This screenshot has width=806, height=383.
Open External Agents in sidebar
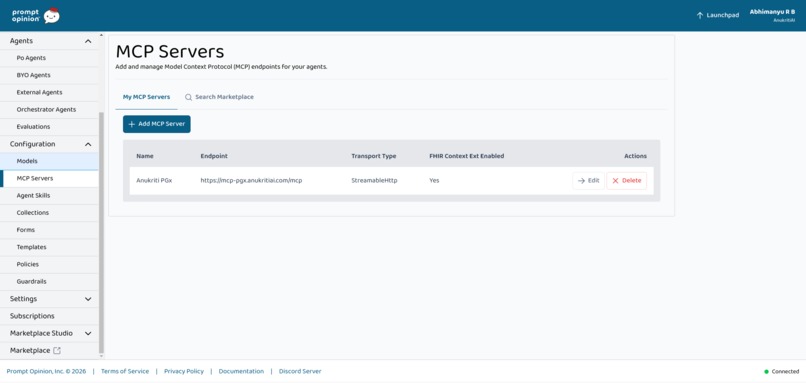point(49,93)
